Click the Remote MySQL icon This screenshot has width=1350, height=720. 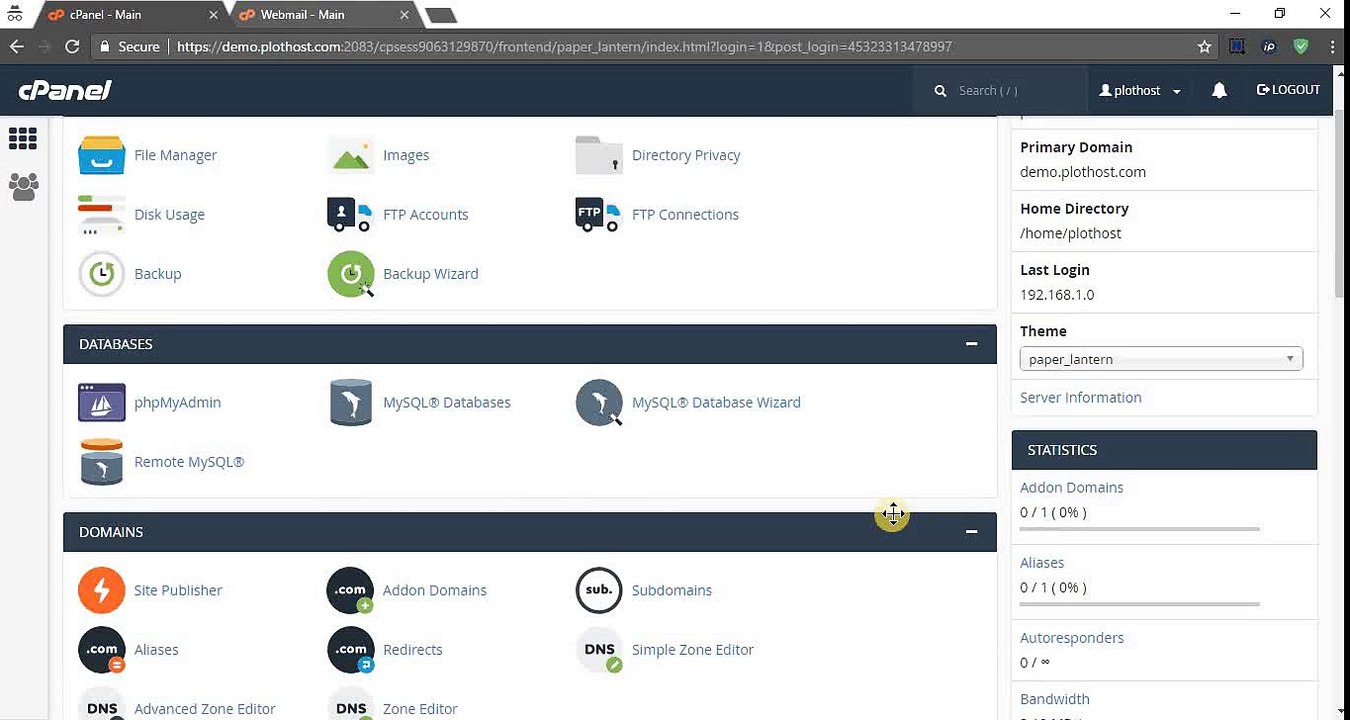click(x=101, y=461)
